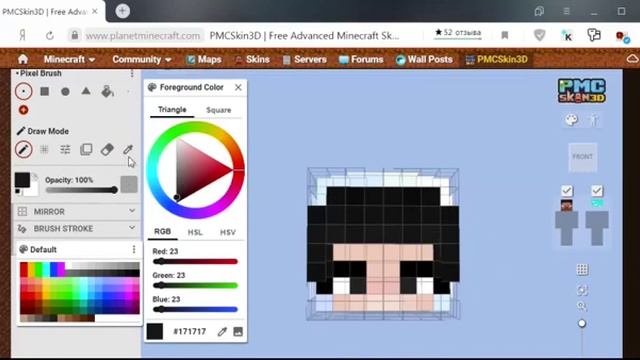This screenshot has height=360, width=640.
Task: Toggle the grid overlay icon
Action: tap(582, 269)
